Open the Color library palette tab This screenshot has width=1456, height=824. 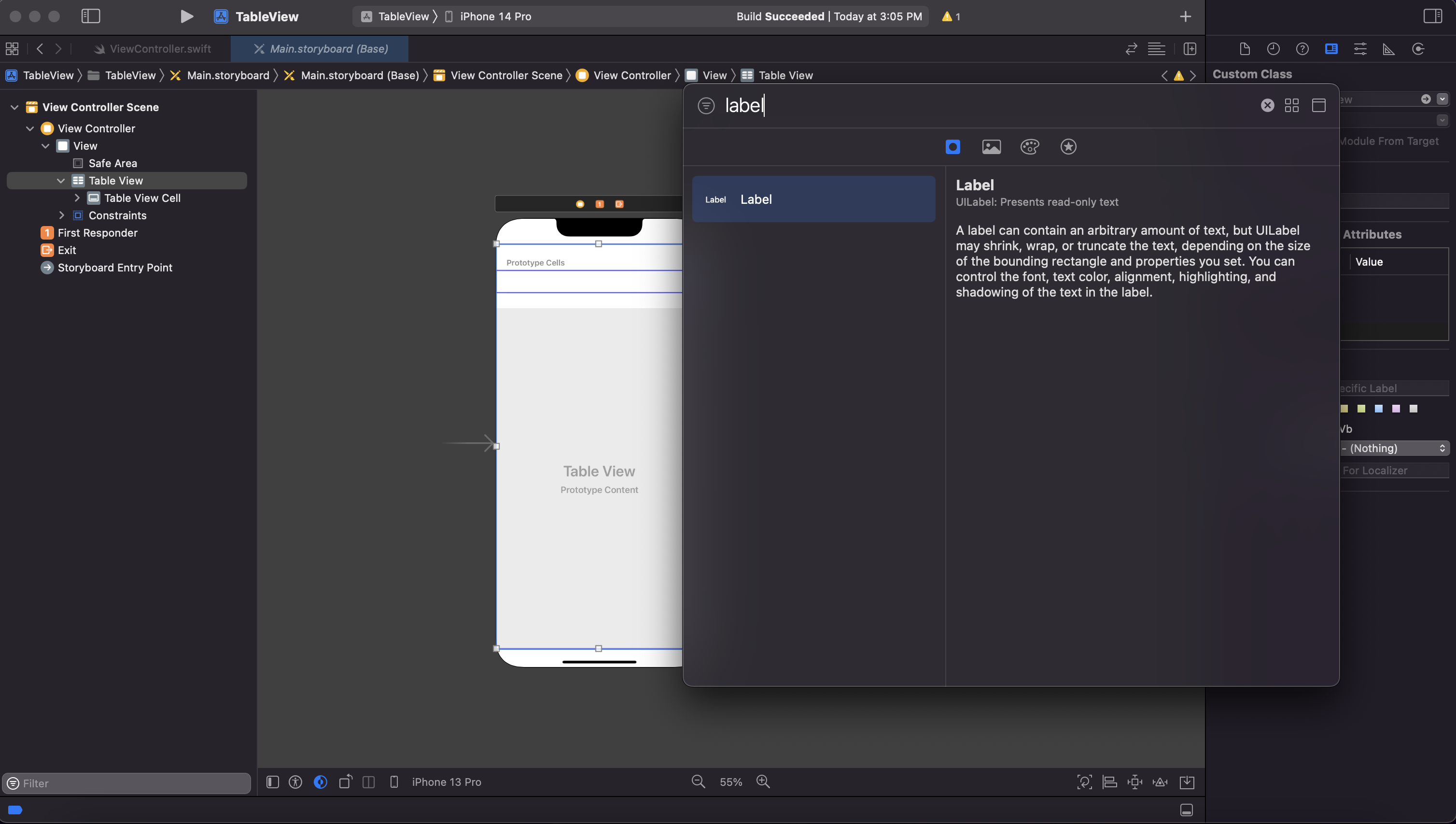(1030, 147)
